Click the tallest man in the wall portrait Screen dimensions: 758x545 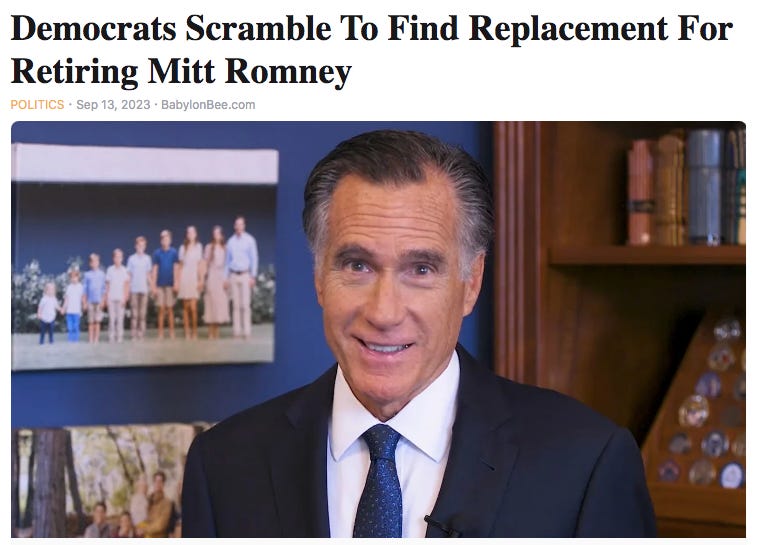(x=241, y=277)
